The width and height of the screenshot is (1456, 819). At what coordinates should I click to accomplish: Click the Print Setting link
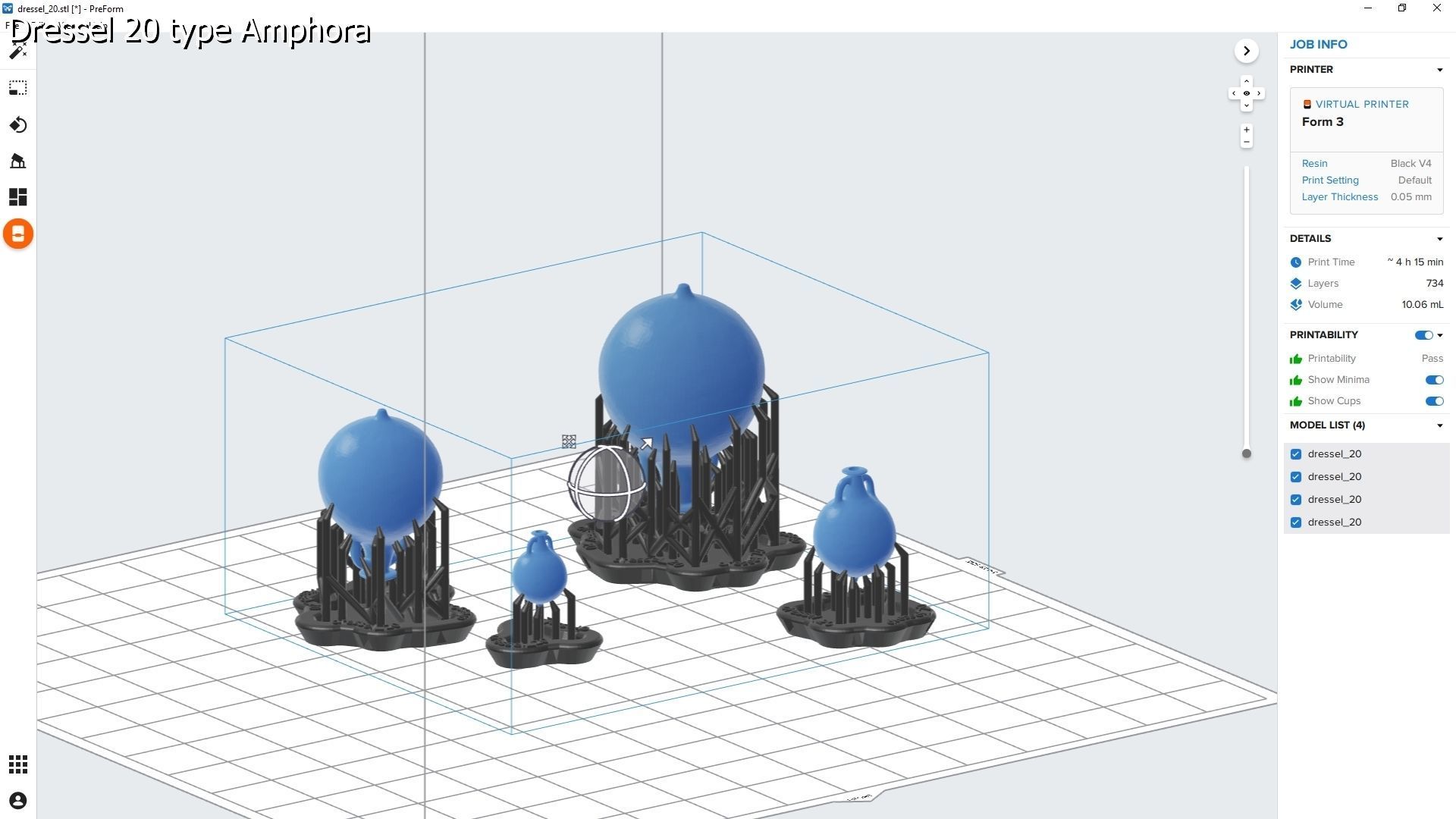(1330, 180)
